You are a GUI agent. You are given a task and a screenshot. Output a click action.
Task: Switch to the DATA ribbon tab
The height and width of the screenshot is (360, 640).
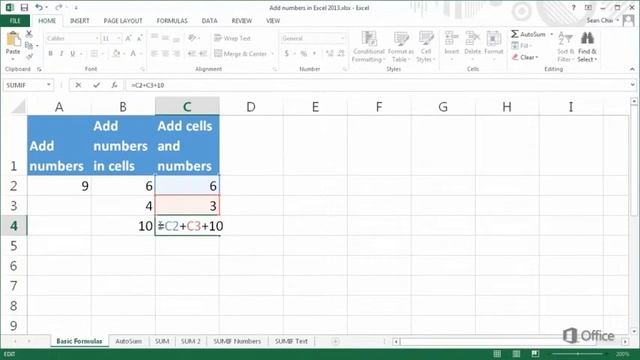tap(209, 20)
